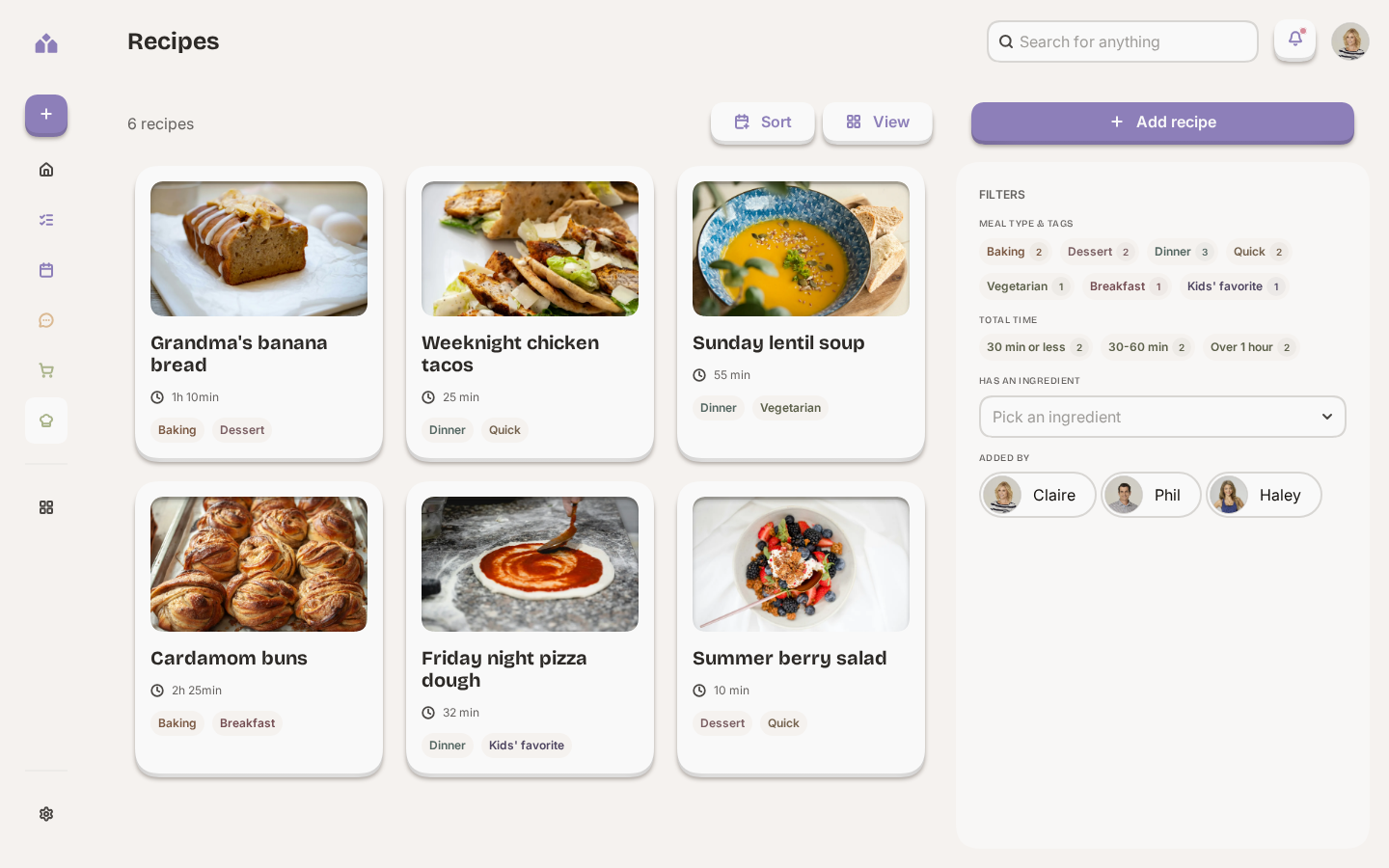
Task: Toggle the 30 min or less filter
Action: 1035,347
